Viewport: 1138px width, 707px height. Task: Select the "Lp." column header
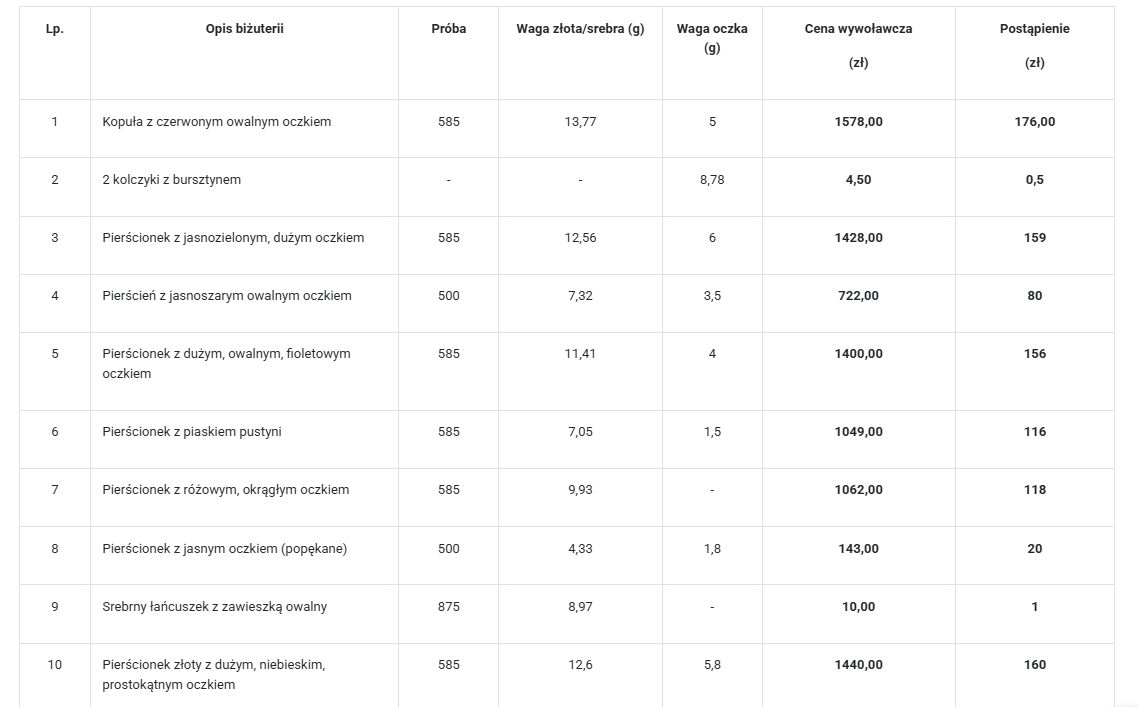click(x=55, y=29)
